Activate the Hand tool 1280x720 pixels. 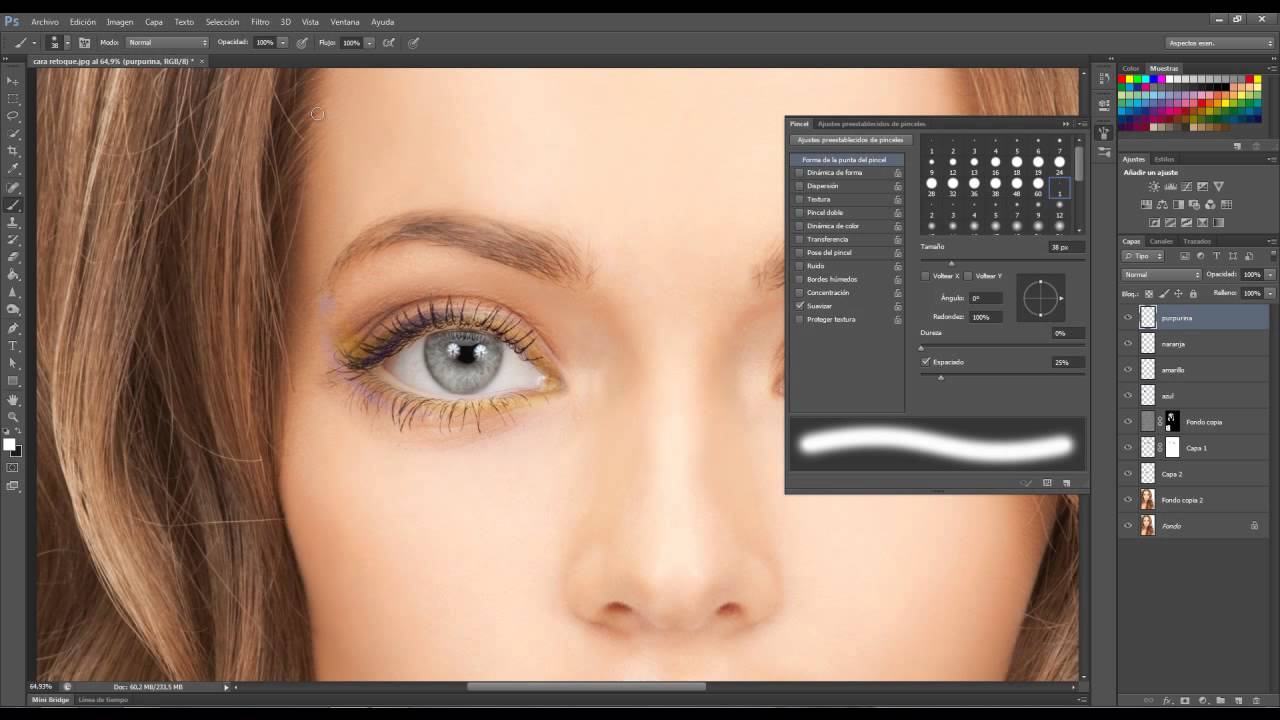coord(13,399)
